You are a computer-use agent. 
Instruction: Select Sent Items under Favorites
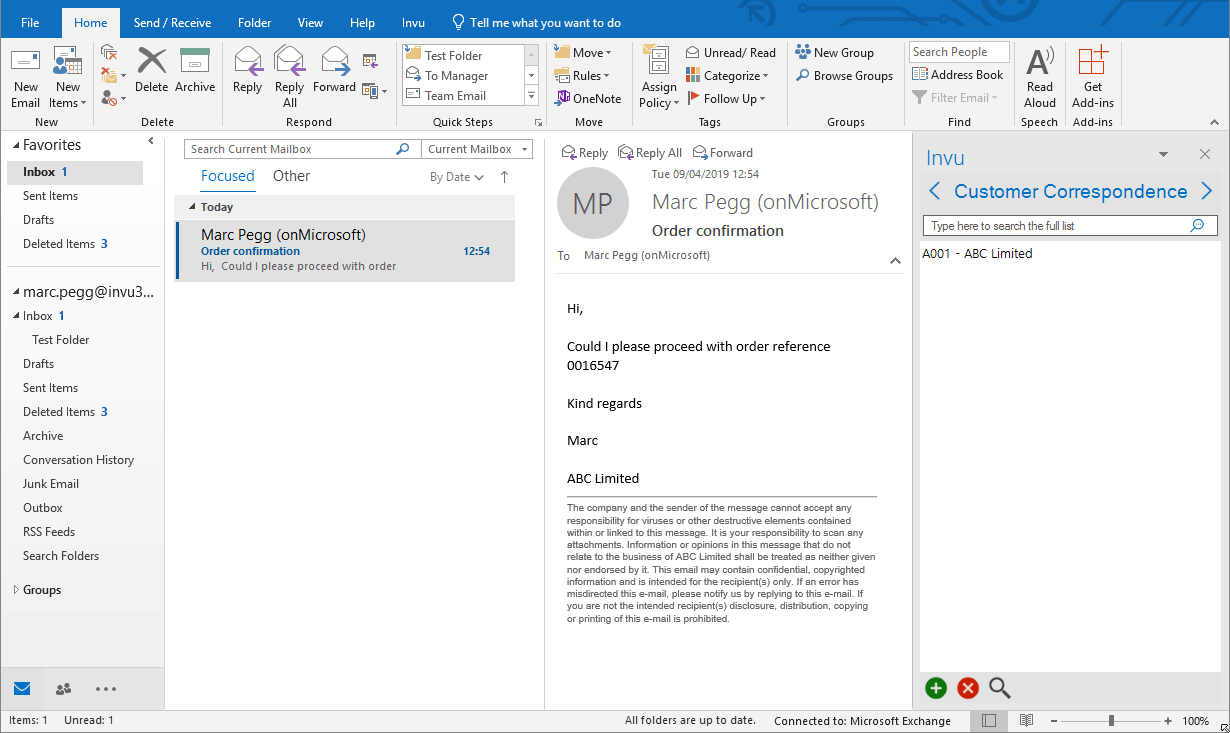(50, 196)
